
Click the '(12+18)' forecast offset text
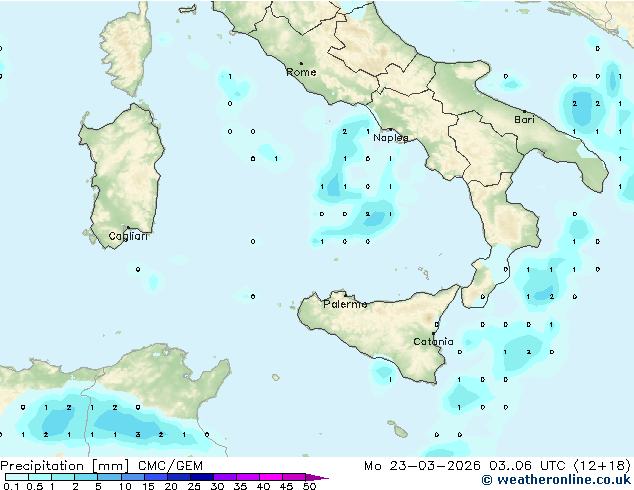(x=602, y=466)
